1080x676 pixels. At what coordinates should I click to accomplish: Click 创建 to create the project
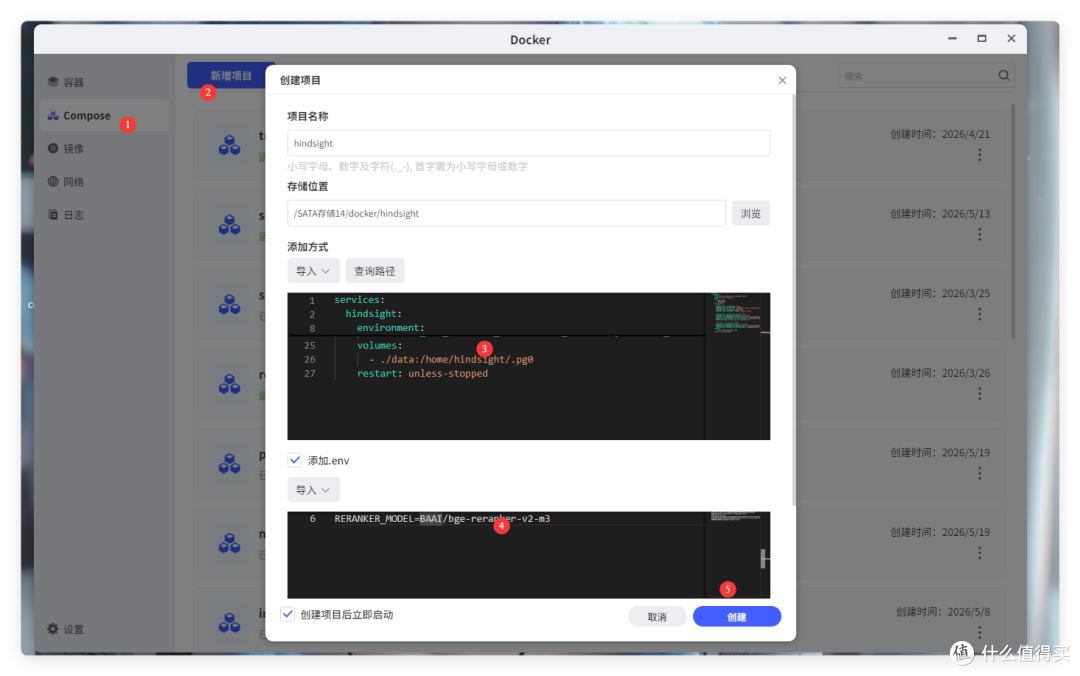(x=736, y=617)
